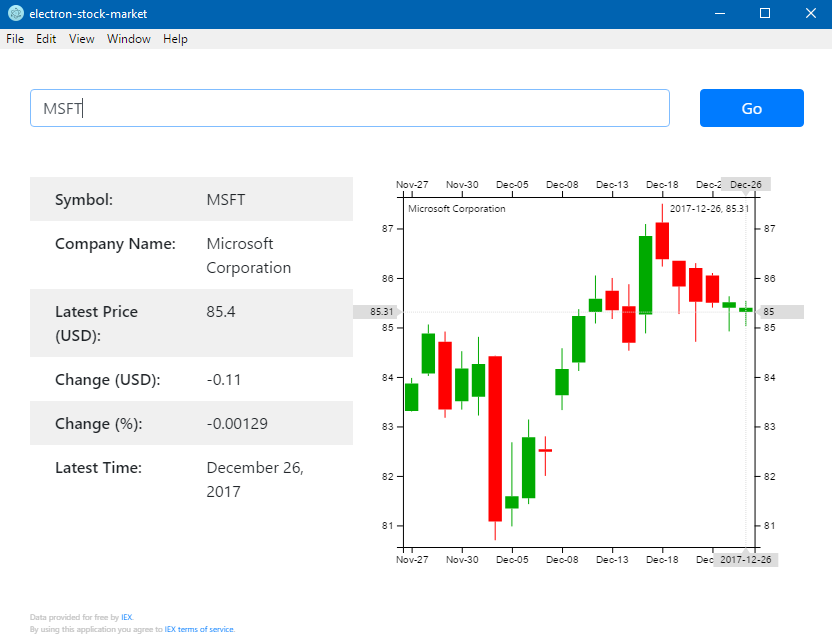
Task: Open the Window menu
Action: pyautogui.click(x=129, y=39)
